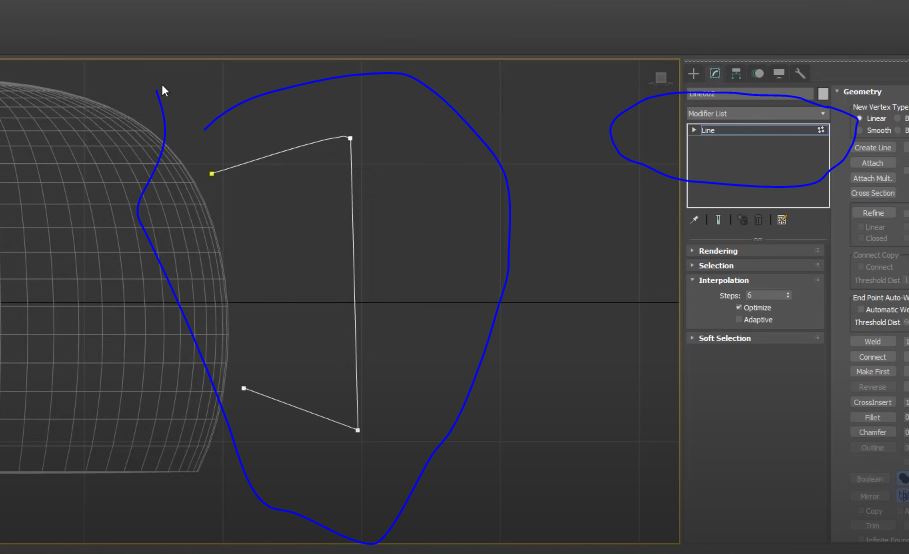Open the Motion command panel tab
The image size is (909, 554).
tap(758, 74)
